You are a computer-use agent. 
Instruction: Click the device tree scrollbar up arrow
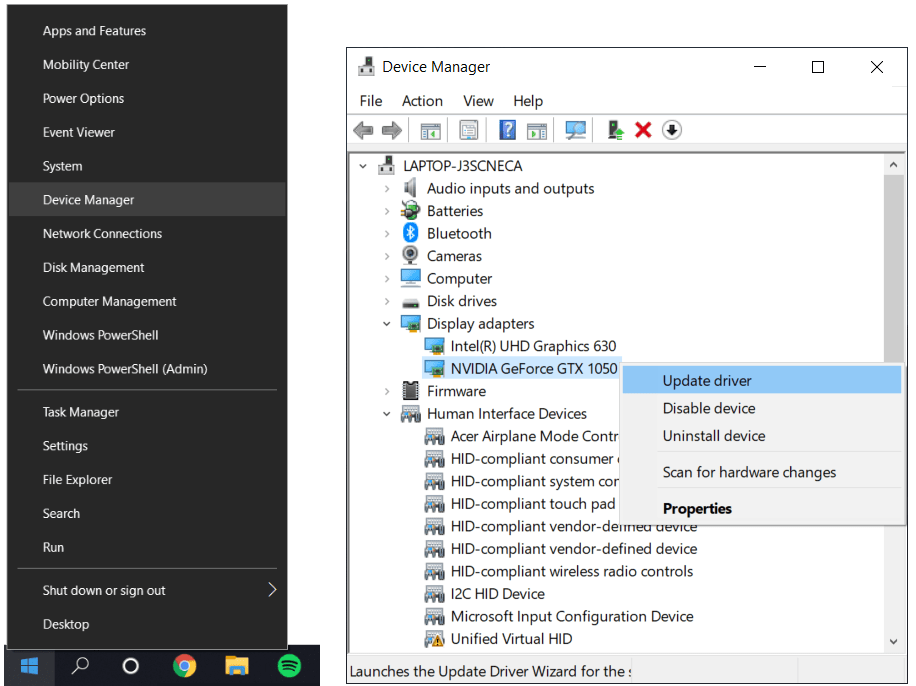pos(893,165)
